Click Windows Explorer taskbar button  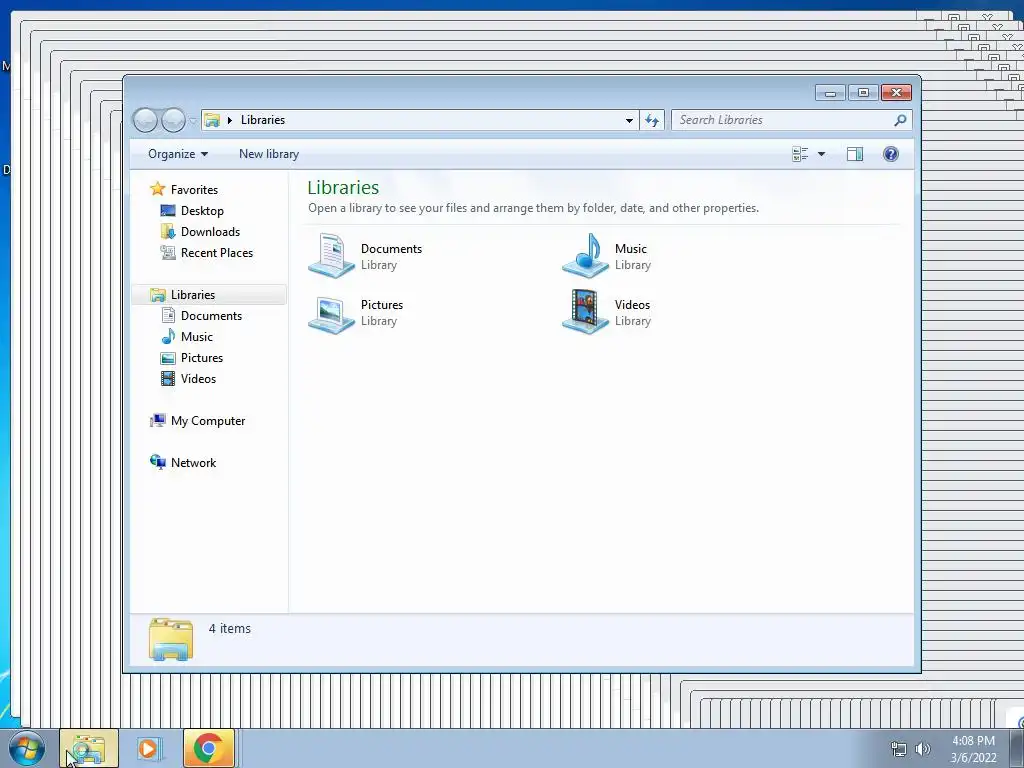89,748
